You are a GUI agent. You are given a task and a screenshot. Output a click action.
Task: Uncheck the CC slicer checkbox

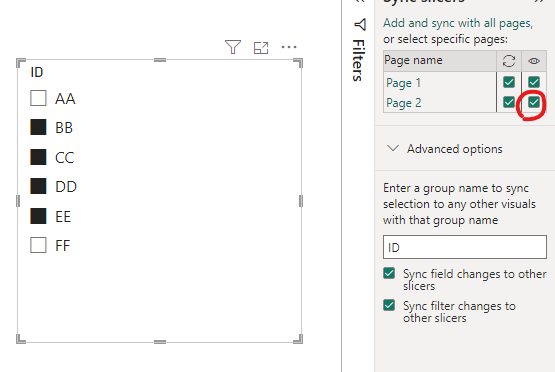coord(38,157)
